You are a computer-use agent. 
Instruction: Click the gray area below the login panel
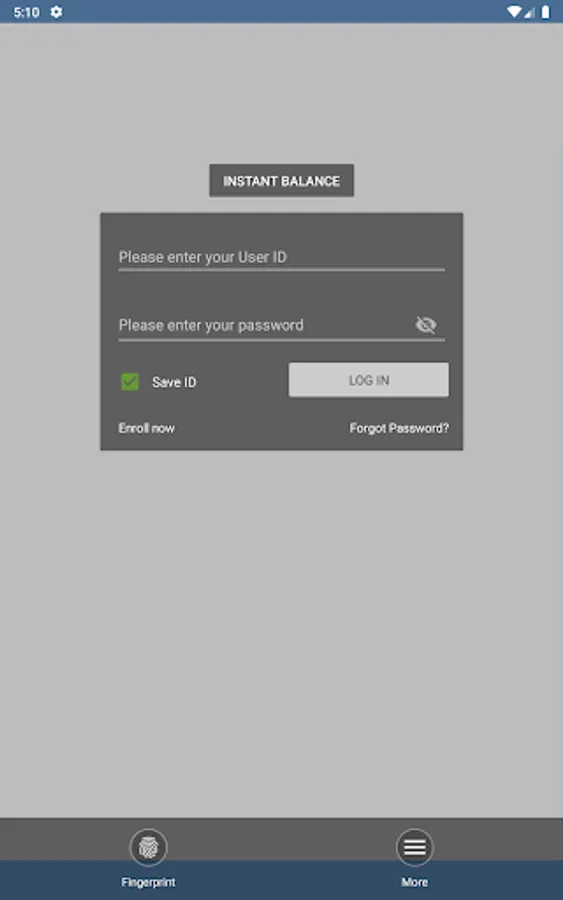point(281,631)
